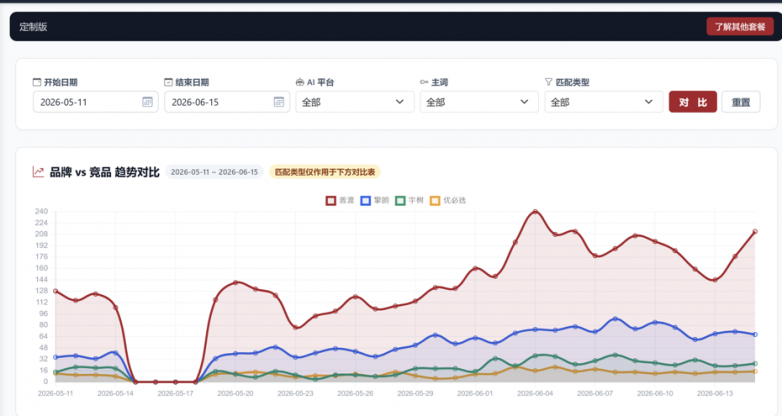Image resolution: width=782 pixels, height=416 pixels.
Task: Click the 重置 reset button
Action: tap(741, 102)
